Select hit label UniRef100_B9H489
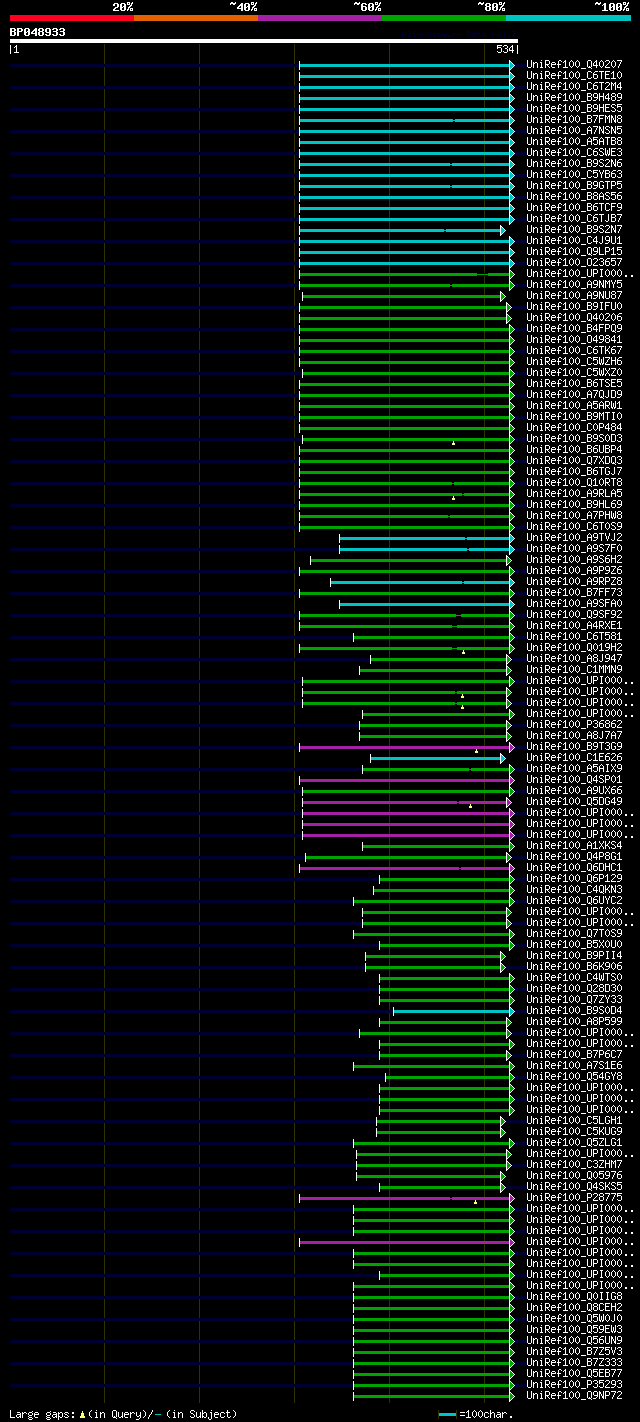Screen dimensions: 640x1422 [574, 97]
